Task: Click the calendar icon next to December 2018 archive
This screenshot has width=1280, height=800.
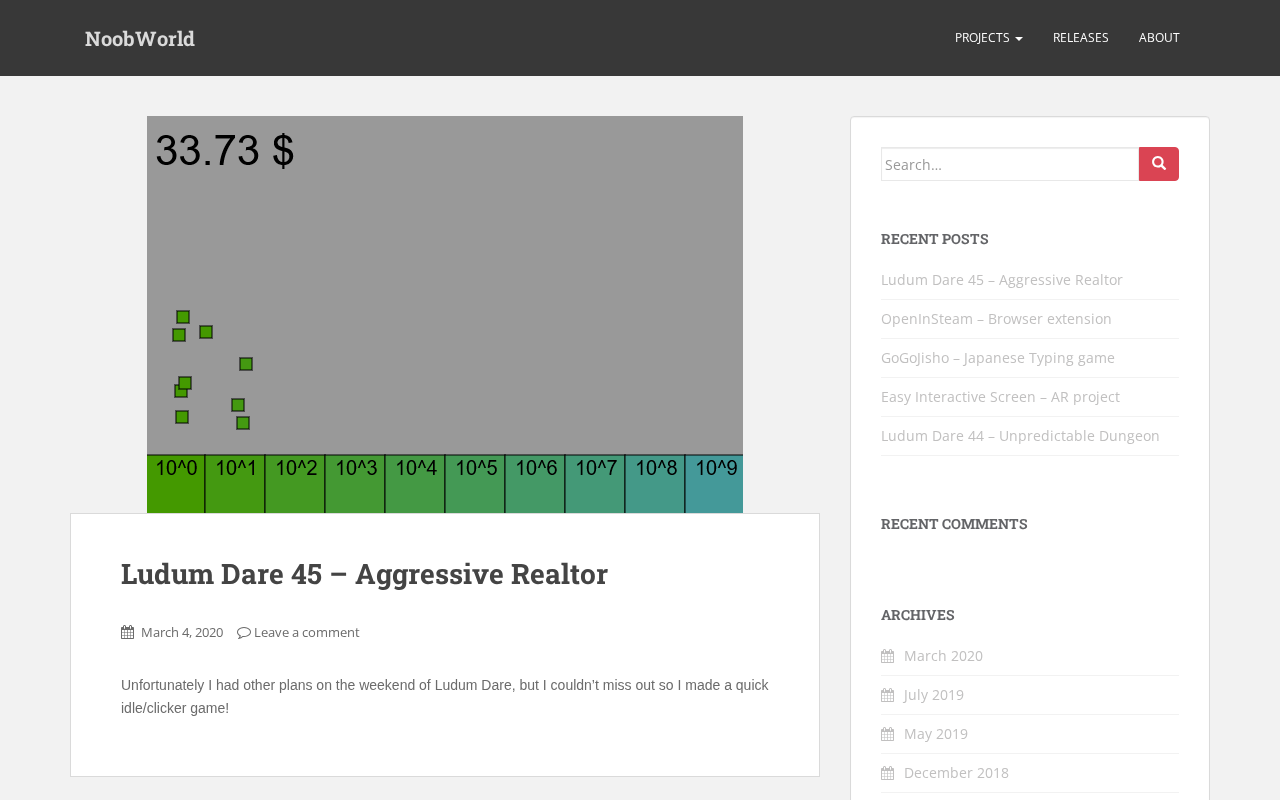Action: 887,773
